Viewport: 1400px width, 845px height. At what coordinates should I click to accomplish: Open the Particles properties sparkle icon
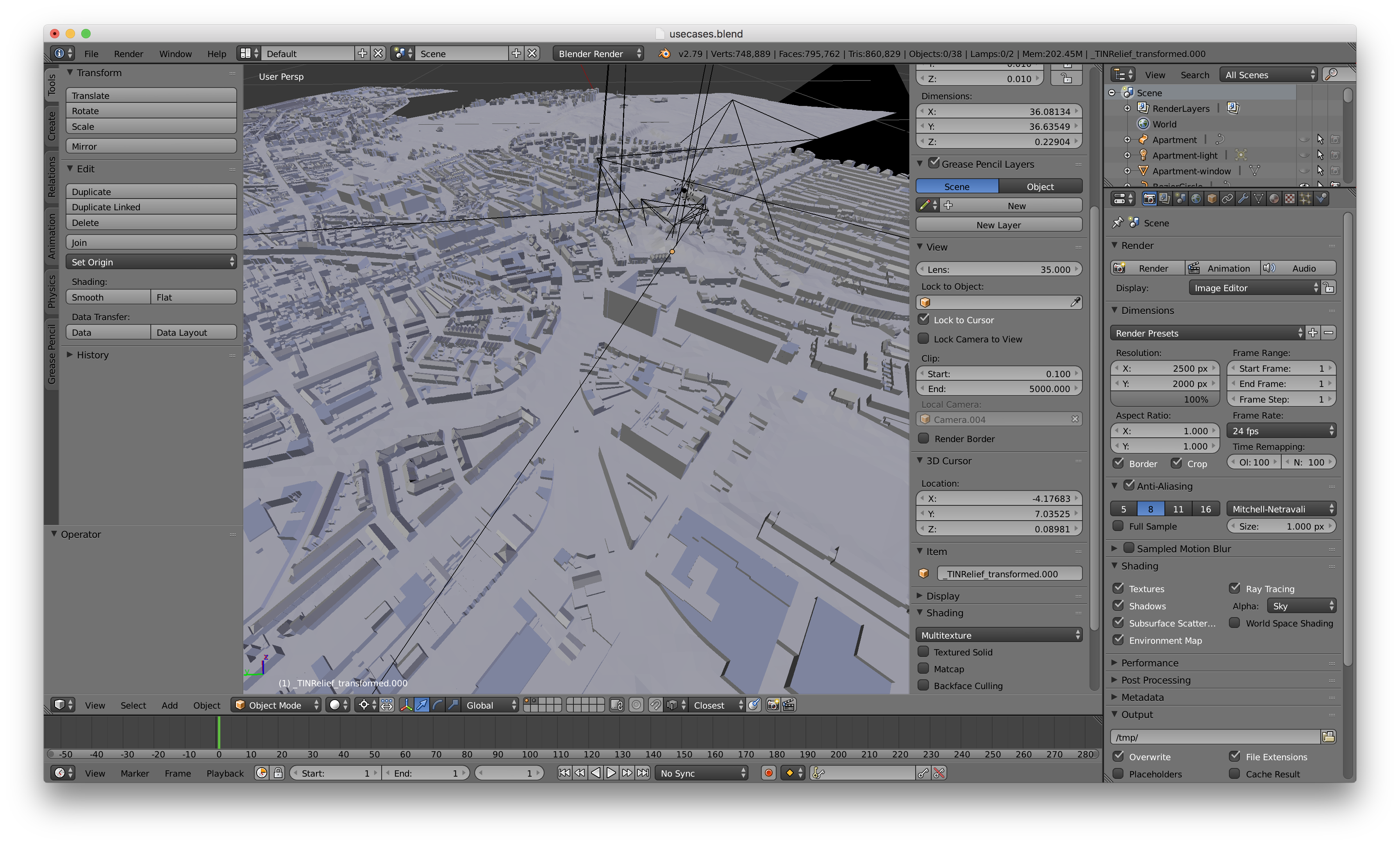point(1305,199)
